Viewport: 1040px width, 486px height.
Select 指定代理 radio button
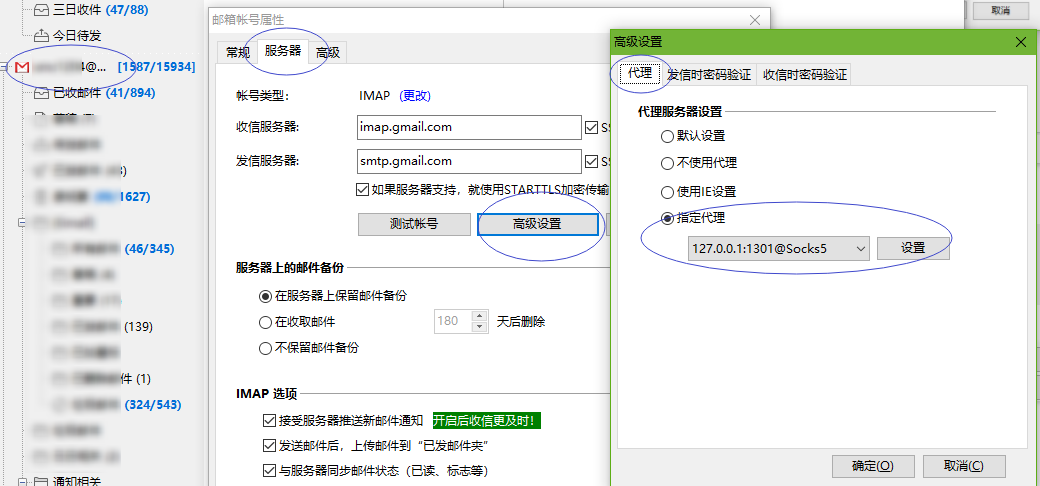point(667,218)
